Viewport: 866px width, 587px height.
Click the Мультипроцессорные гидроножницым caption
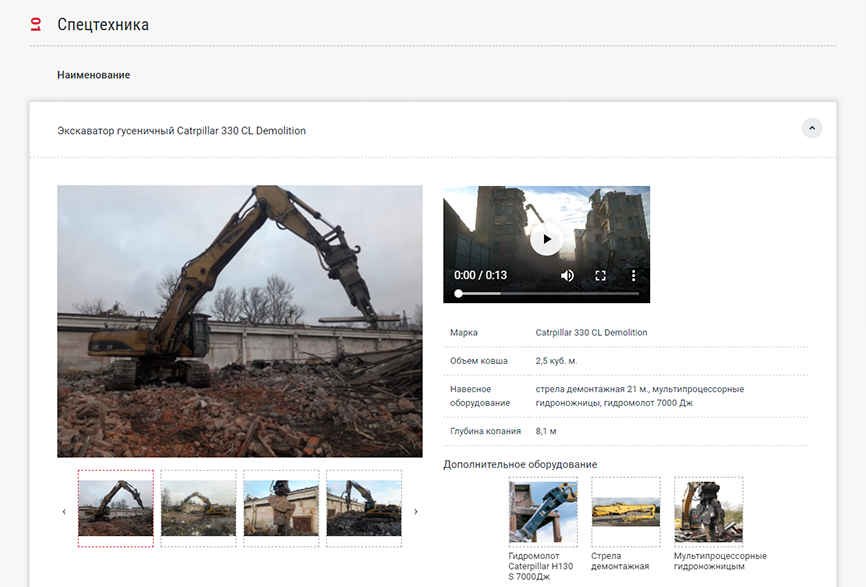pyautogui.click(x=720, y=561)
